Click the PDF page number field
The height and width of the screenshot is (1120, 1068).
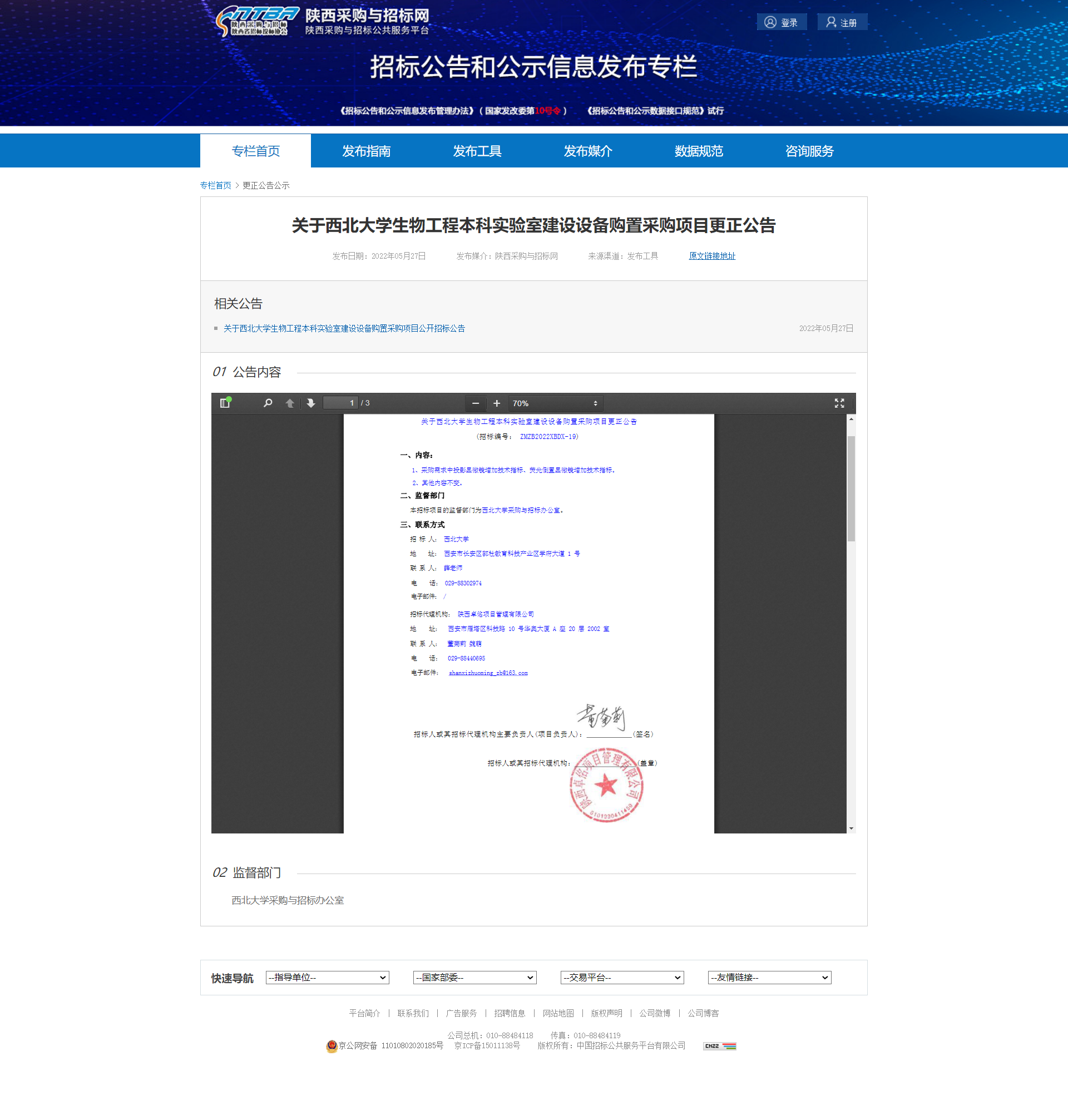[x=340, y=403]
